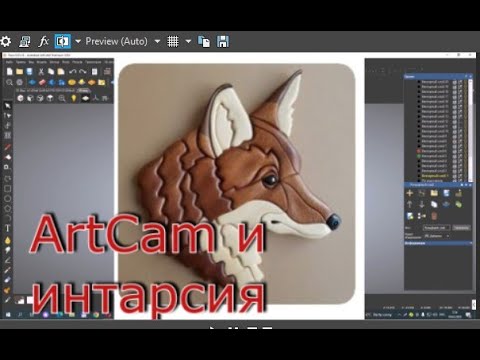Click the taskbar search icon
This screenshot has height=360, width=480.
tap(20, 314)
